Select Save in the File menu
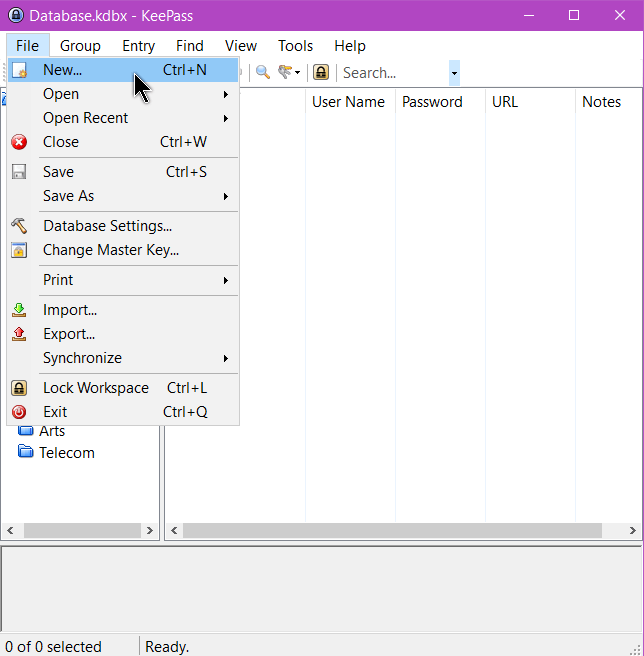Image resolution: width=644 pixels, height=656 pixels. pyautogui.click(x=123, y=172)
